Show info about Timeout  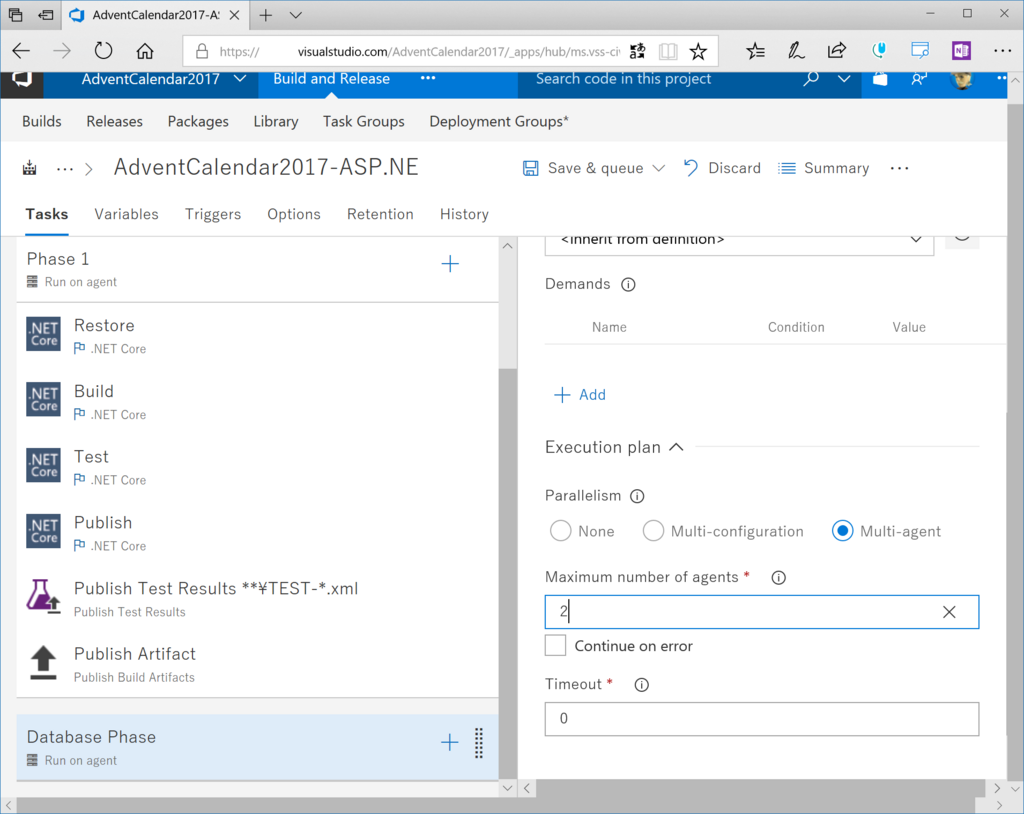pos(642,685)
